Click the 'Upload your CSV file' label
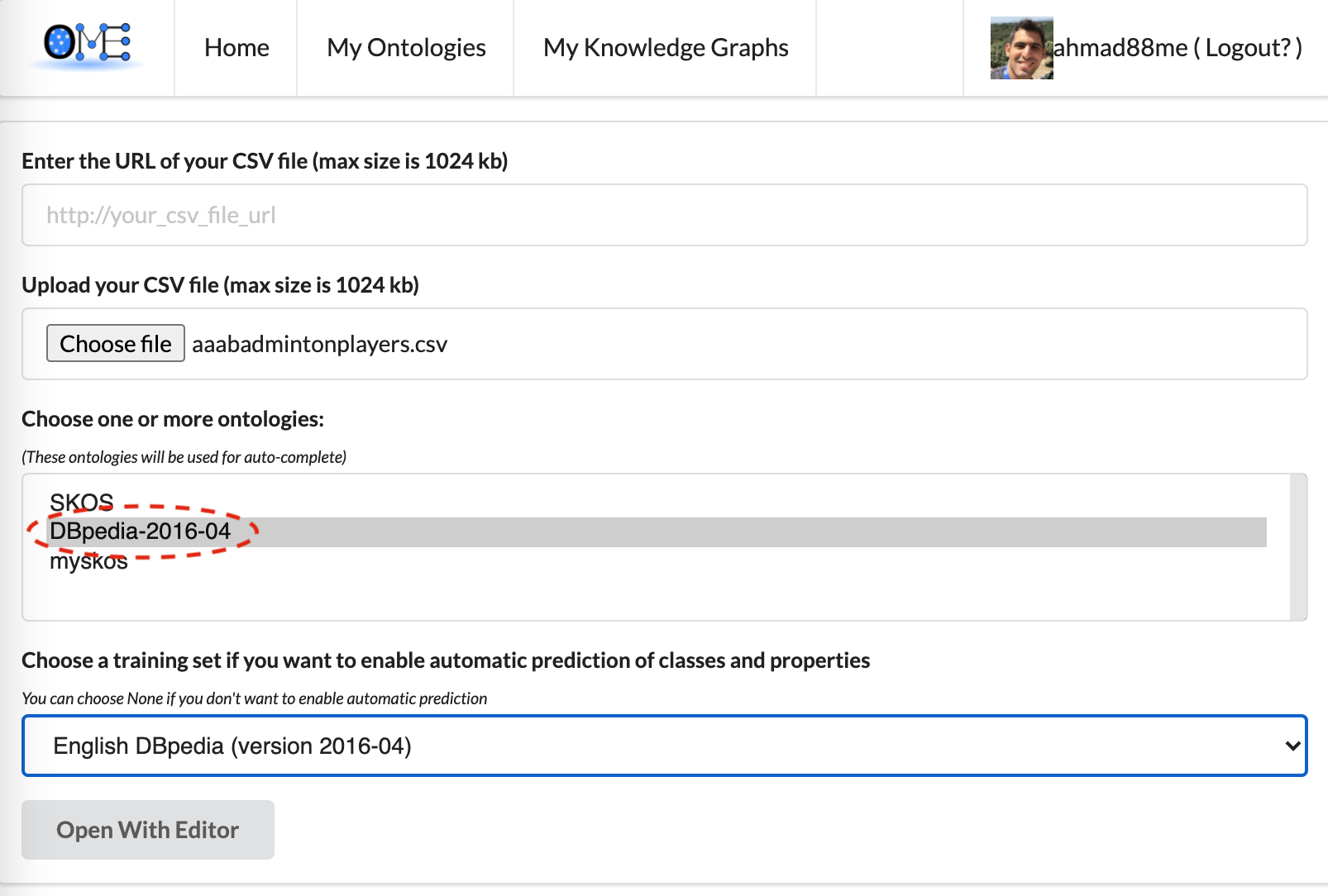This screenshot has height=896, width=1328. coord(220,285)
